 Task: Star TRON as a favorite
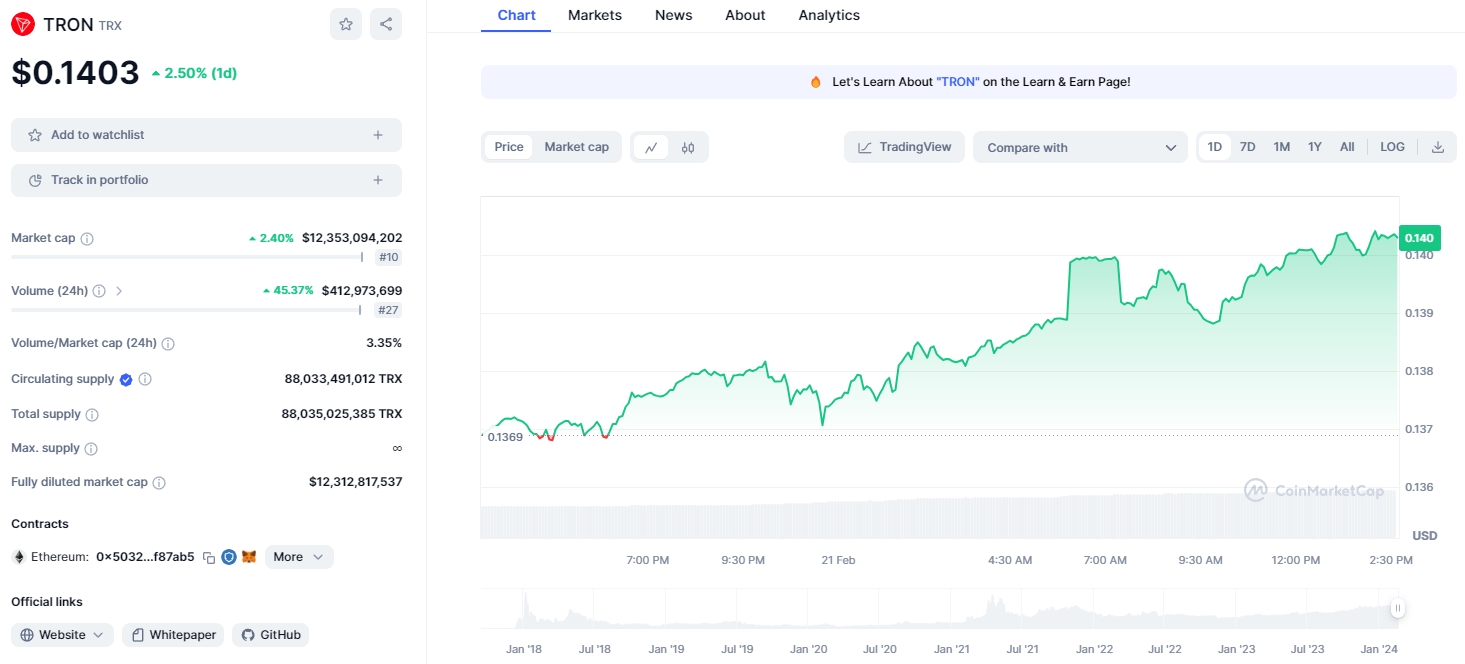click(x=346, y=24)
